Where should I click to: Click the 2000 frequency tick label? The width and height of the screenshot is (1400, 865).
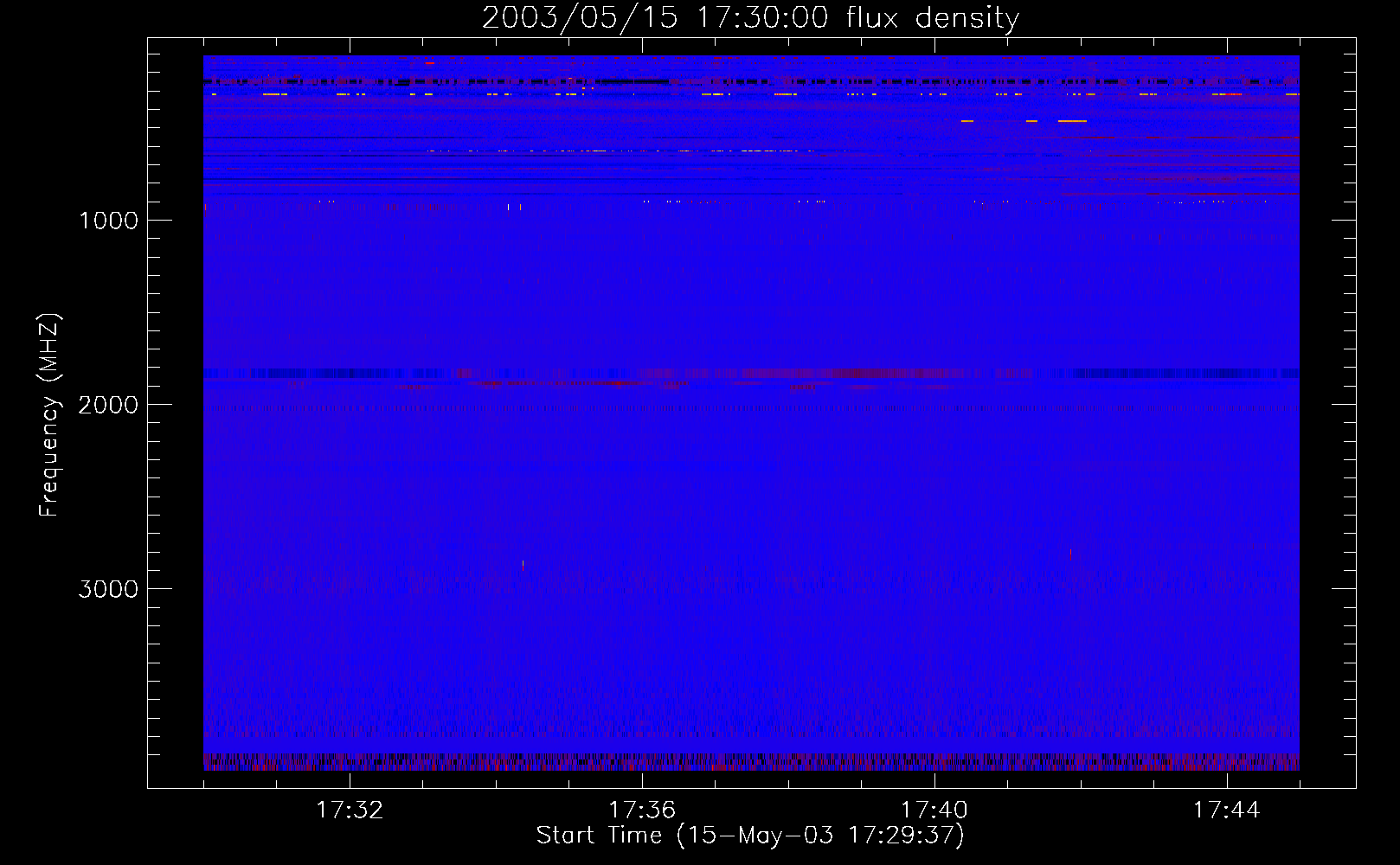[109, 405]
